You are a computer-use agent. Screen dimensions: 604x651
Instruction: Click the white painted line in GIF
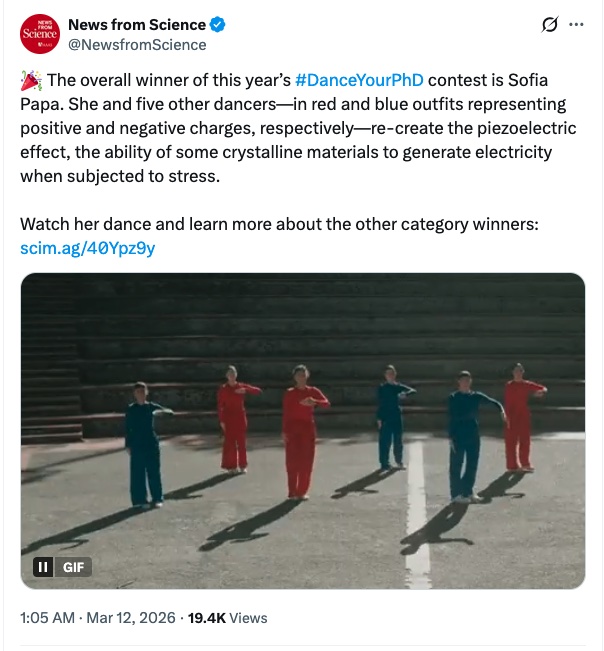click(x=418, y=520)
